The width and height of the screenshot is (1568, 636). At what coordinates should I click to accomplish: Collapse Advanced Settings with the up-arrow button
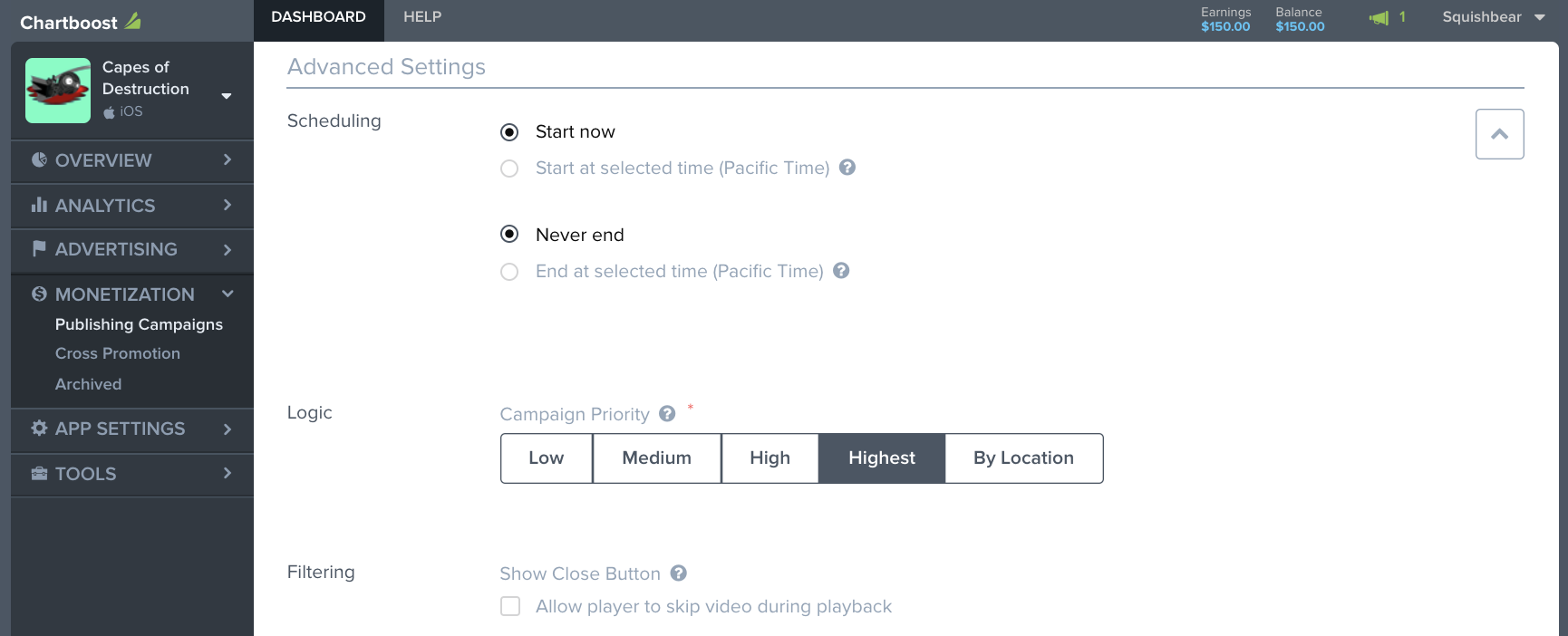(x=1499, y=134)
